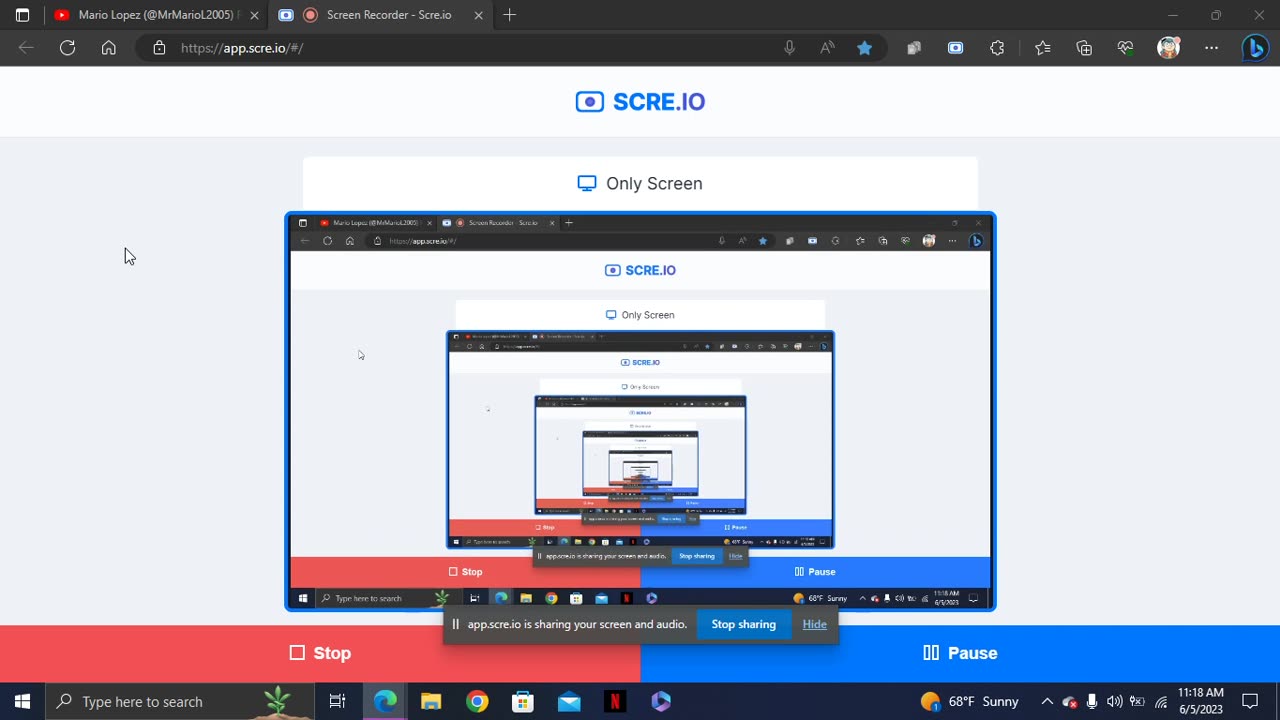
Task: Open the 68°F Sunny weather widget
Action: [x=969, y=701]
